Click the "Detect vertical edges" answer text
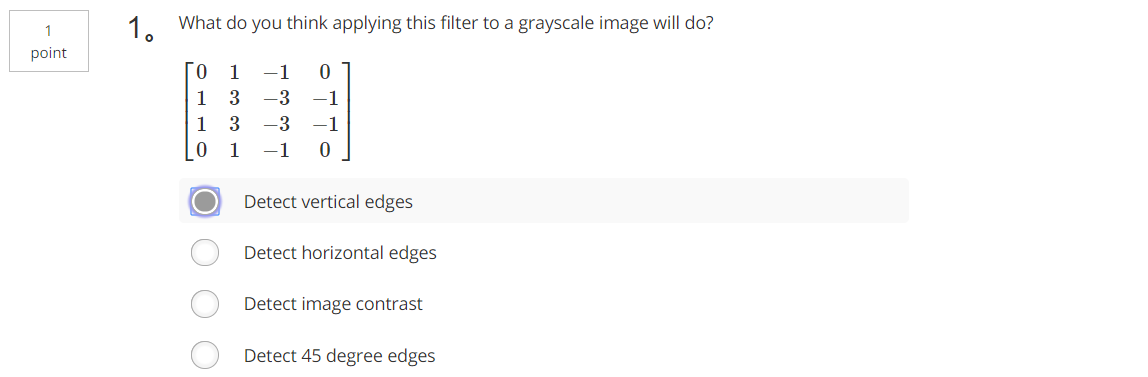This screenshot has width=1148, height=377. pyautogui.click(x=328, y=202)
